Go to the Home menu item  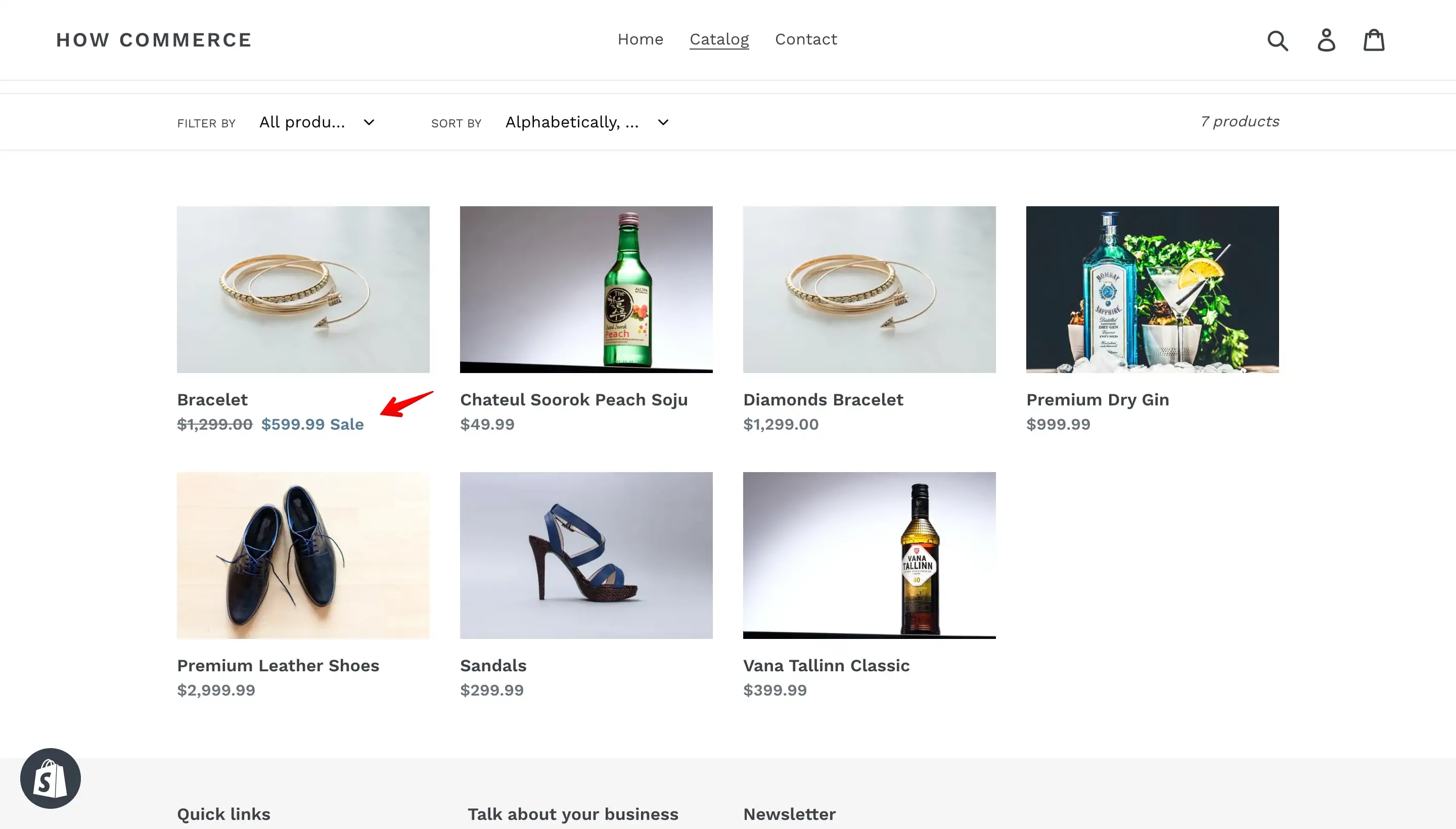[x=640, y=39]
